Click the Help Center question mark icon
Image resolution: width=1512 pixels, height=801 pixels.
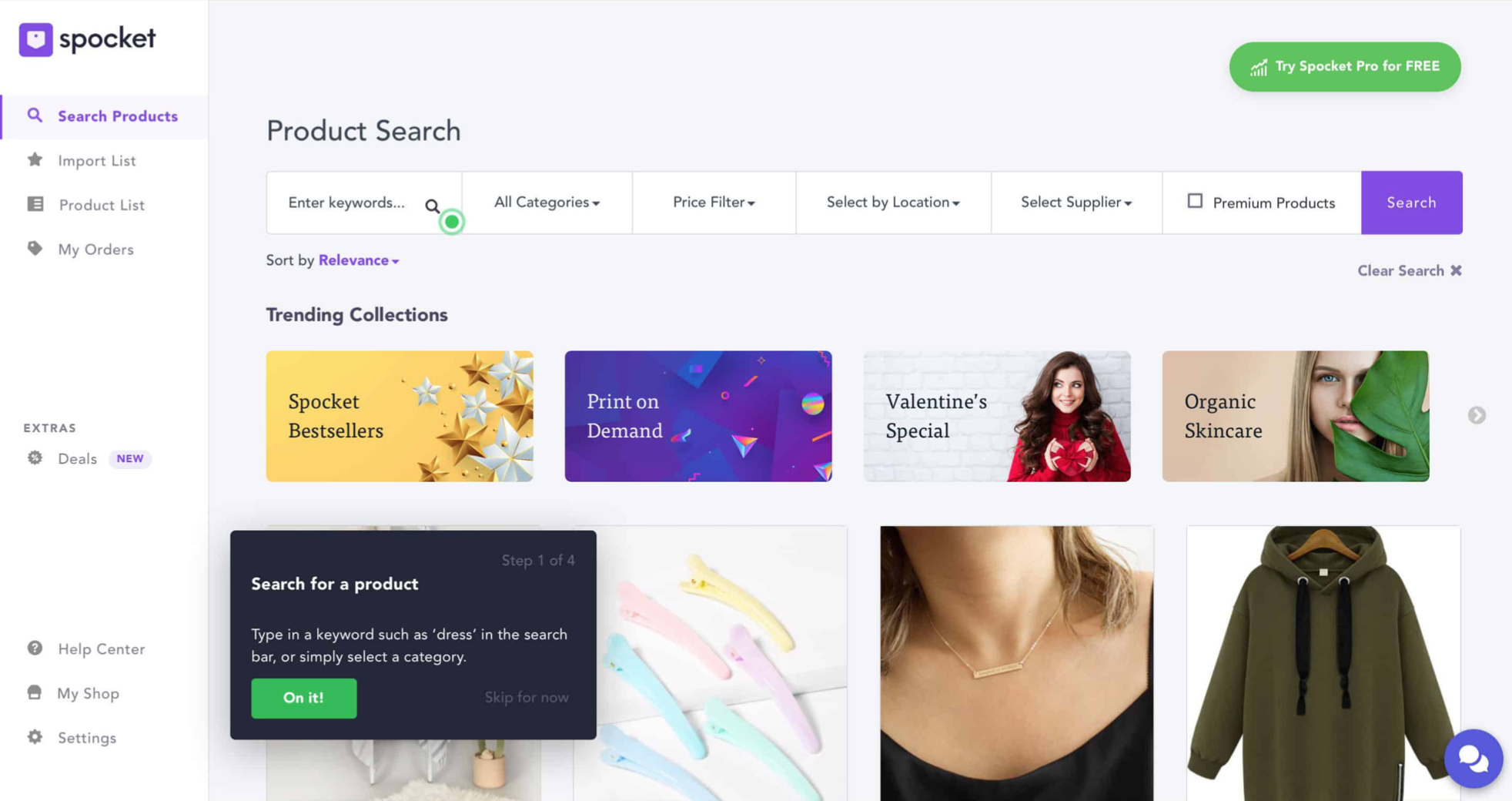pos(35,649)
